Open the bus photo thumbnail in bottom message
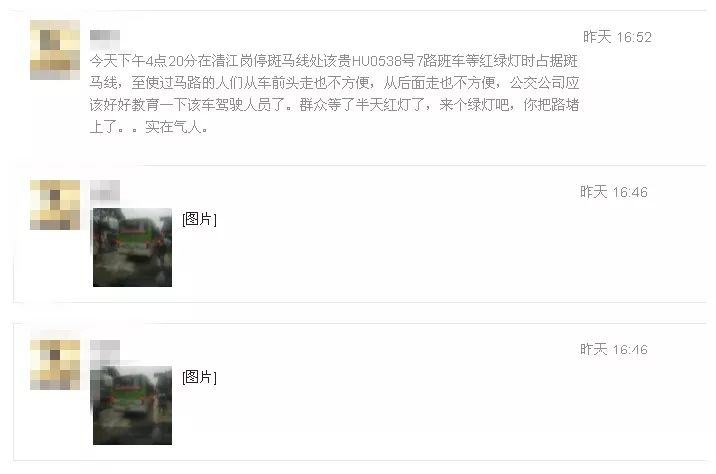 tap(132, 405)
